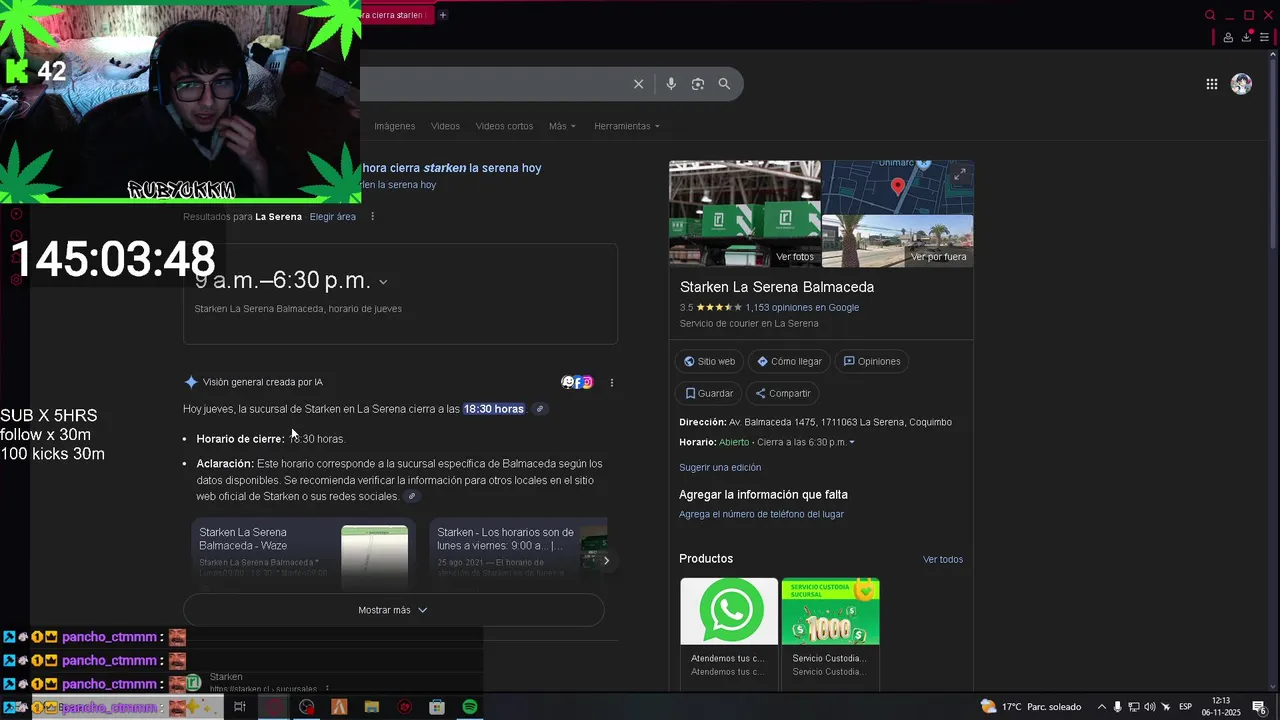This screenshot has height=720, width=1280.
Task: Open the Google apps grid
Action: click(x=1211, y=84)
